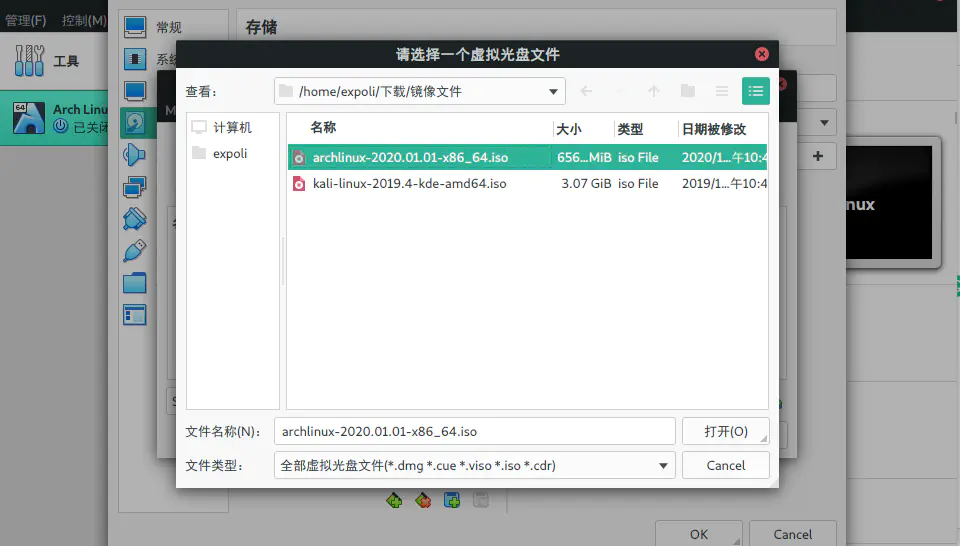This screenshot has height=546, width=960.
Task: Click 656 MiB size cell
Action: pyautogui.click(x=583, y=157)
